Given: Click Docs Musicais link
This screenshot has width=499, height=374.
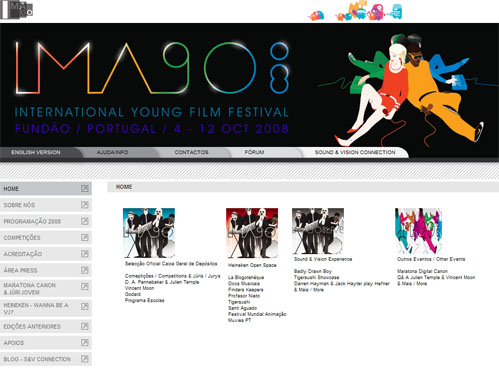Looking at the screenshot, I should tap(244, 284).
